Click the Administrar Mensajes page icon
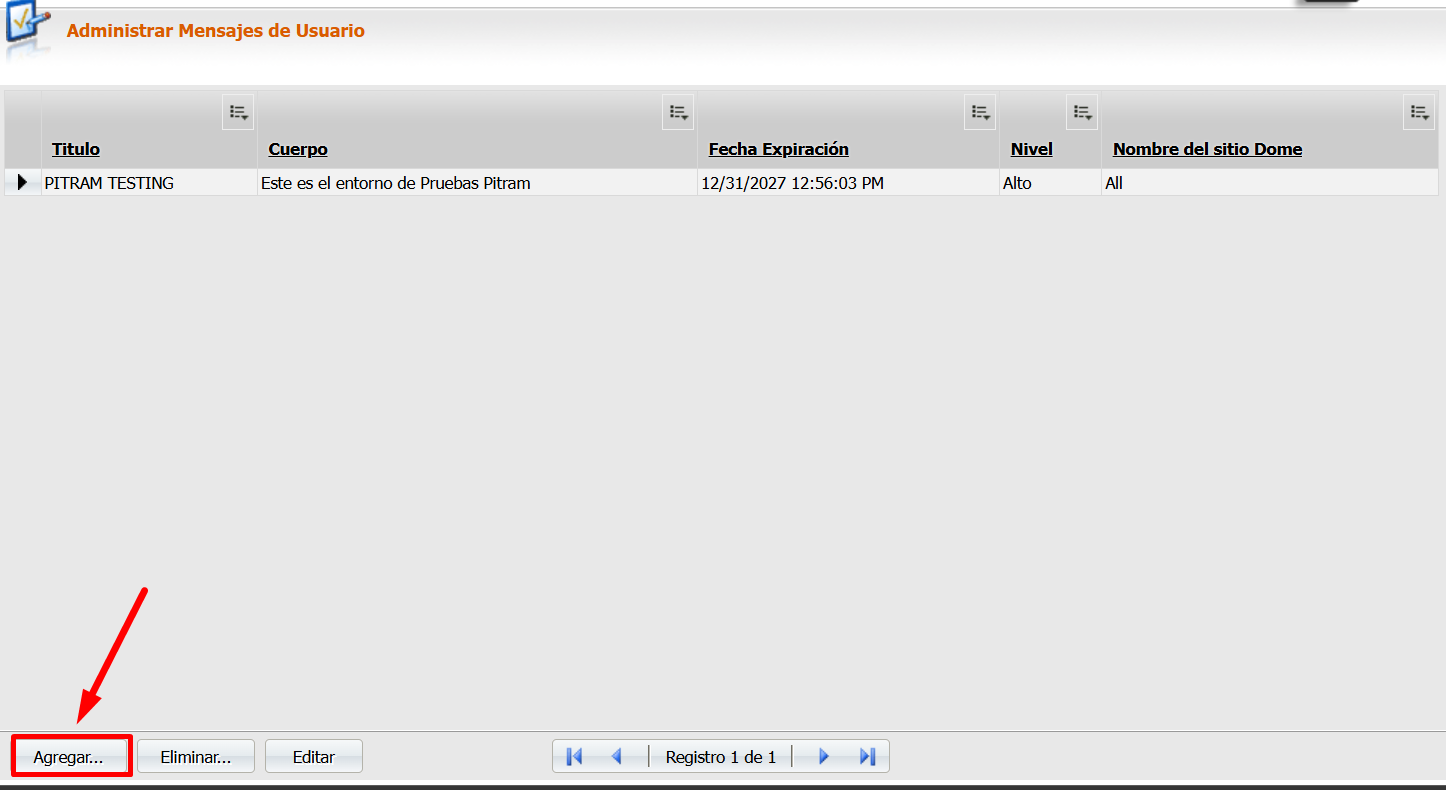The height and width of the screenshot is (790, 1446). [28, 30]
